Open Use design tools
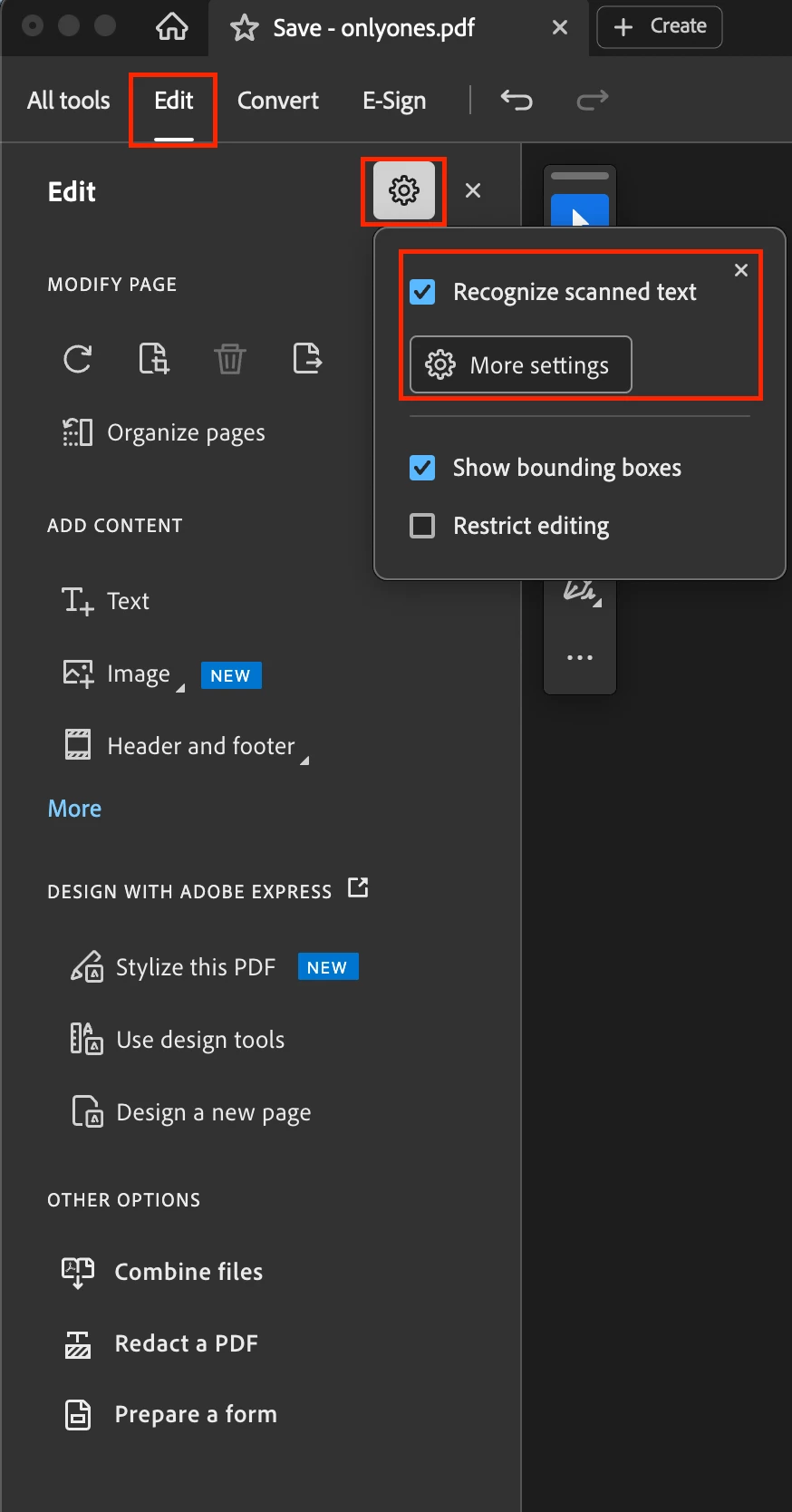The image size is (792, 1512). [178, 1040]
